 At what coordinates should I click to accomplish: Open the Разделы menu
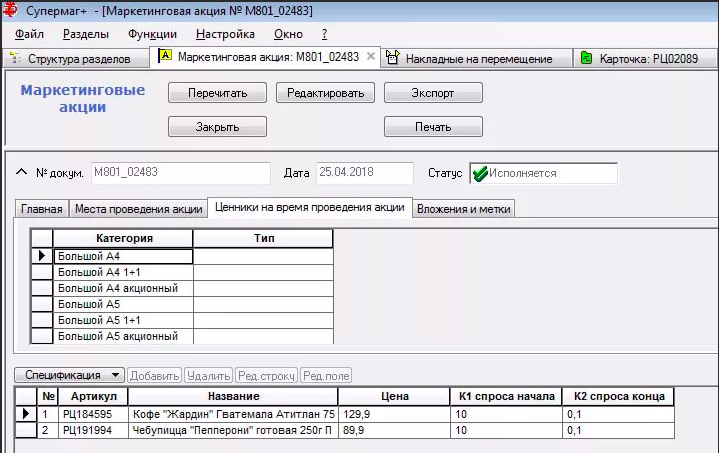coord(86,34)
